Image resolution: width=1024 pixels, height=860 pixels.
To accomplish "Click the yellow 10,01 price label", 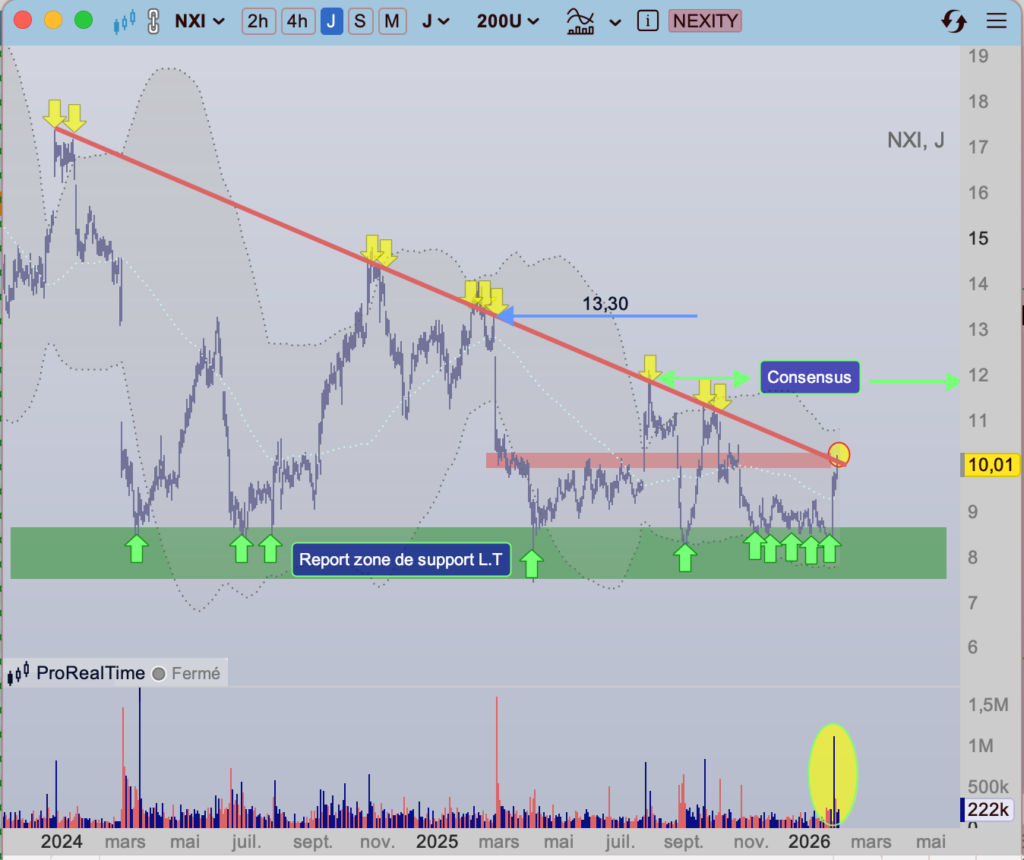I will [990, 465].
